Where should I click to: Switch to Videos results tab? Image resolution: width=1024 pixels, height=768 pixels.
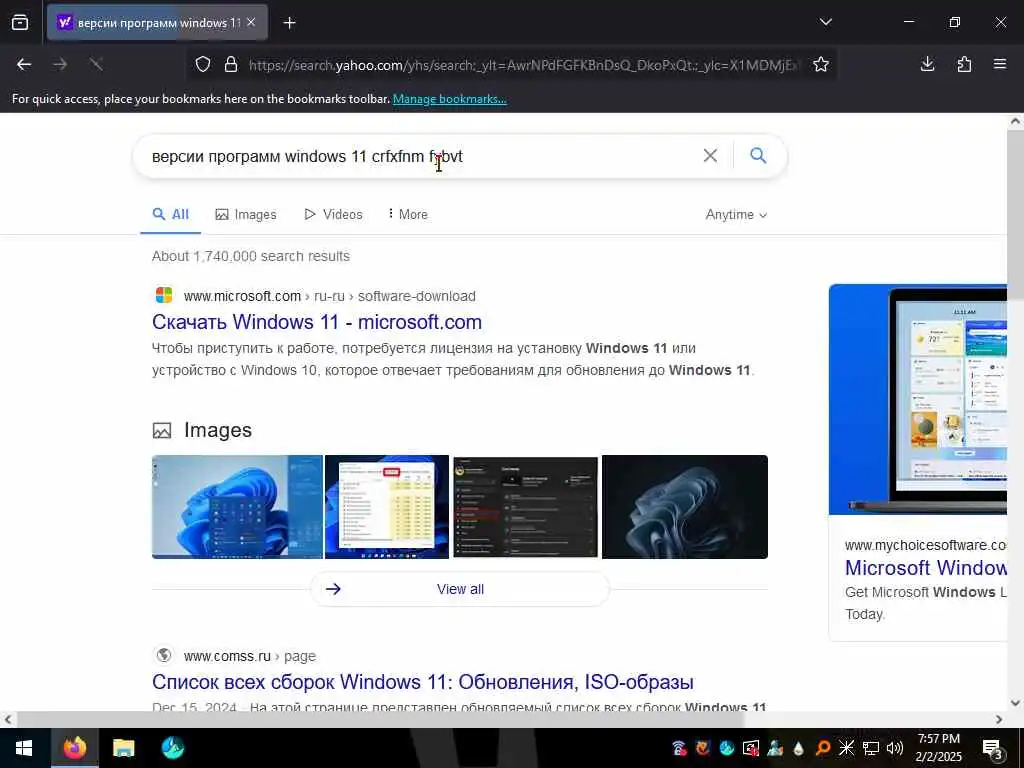334,214
